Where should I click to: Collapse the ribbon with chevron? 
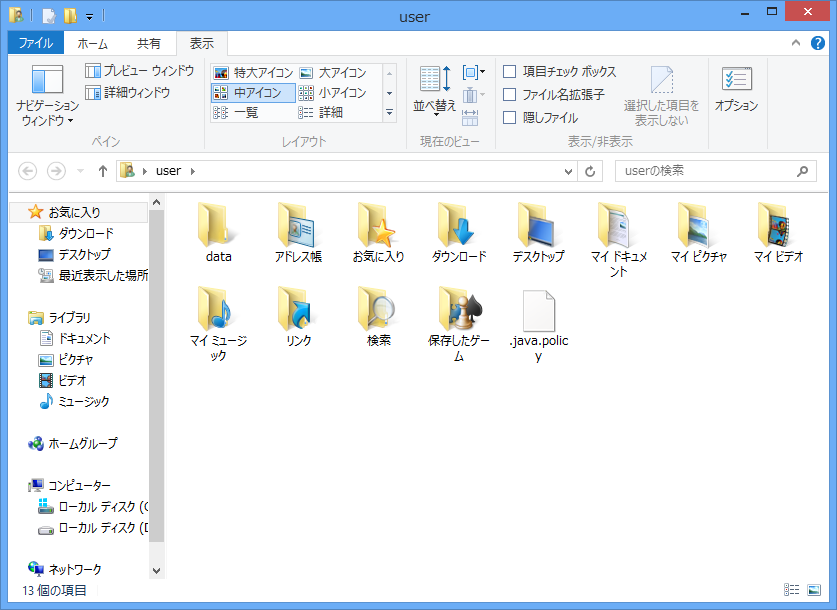[796, 43]
